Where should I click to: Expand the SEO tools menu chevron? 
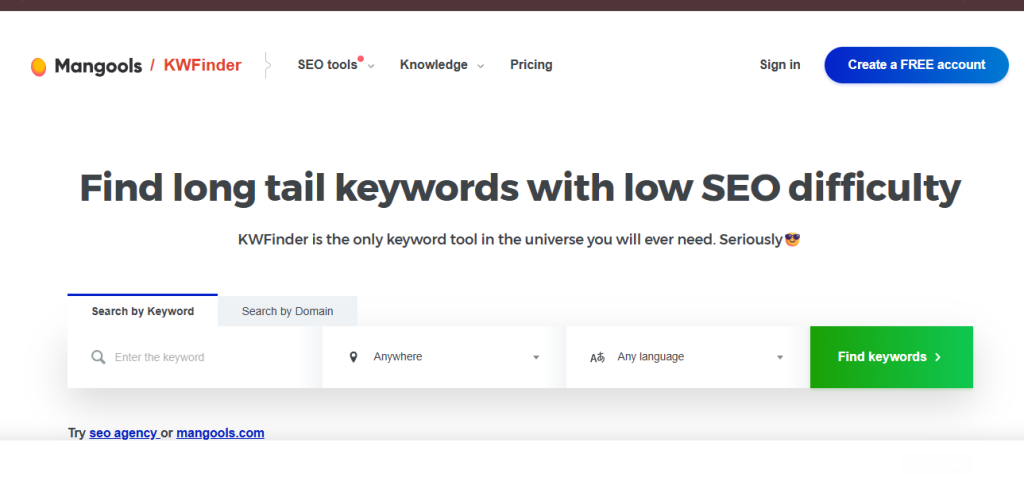click(371, 66)
